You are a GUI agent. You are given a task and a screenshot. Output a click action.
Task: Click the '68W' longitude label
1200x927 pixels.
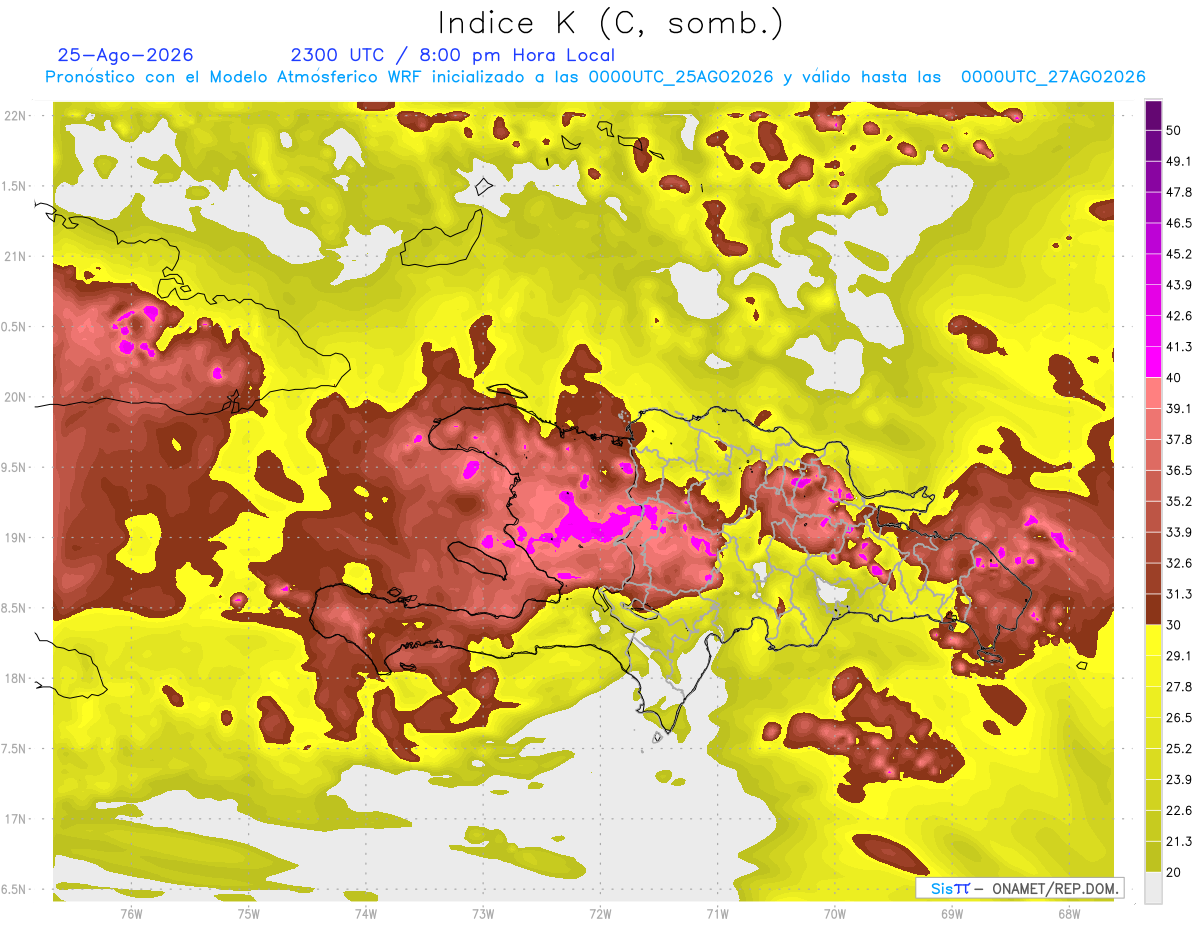point(1069,913)
